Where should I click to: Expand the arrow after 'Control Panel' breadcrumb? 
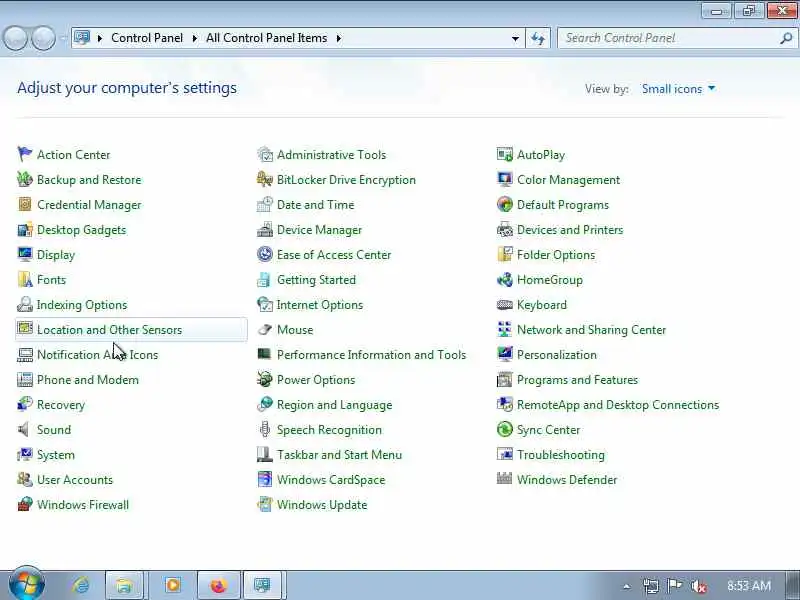click(194, 38)
